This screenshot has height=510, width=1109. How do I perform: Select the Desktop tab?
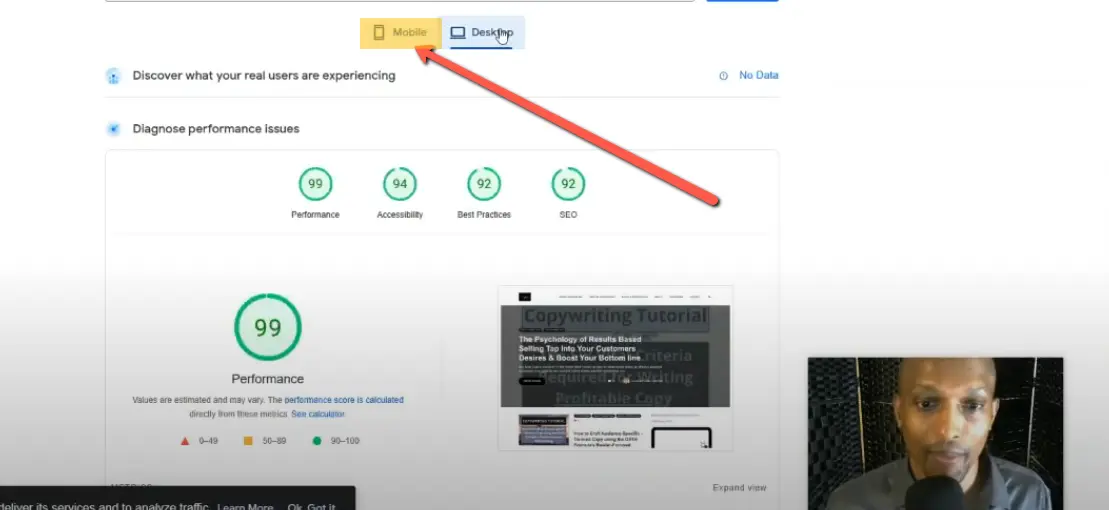coord(483,33)
